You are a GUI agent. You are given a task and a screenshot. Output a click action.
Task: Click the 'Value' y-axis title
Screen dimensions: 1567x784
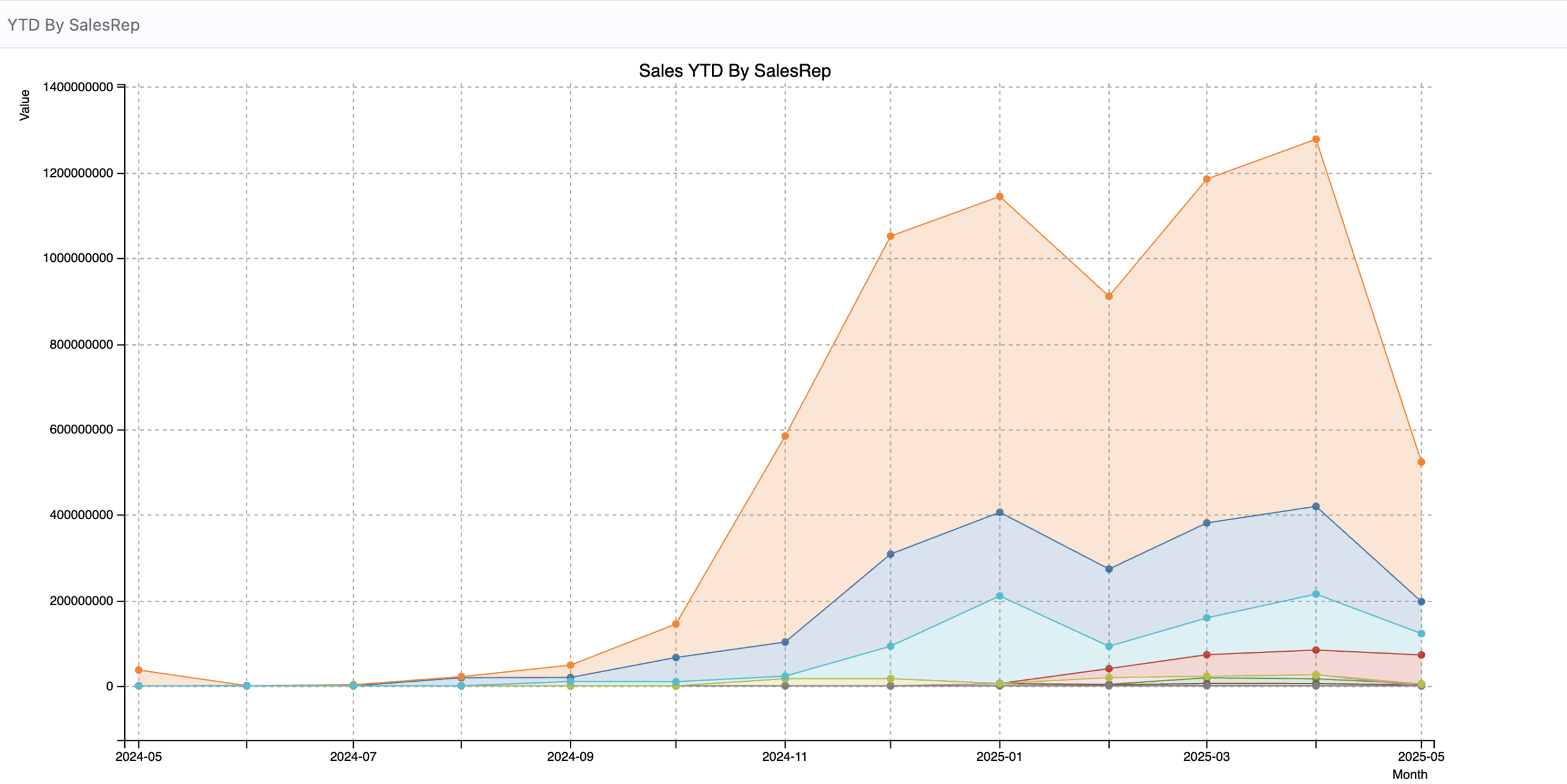[x=24, y=105]
